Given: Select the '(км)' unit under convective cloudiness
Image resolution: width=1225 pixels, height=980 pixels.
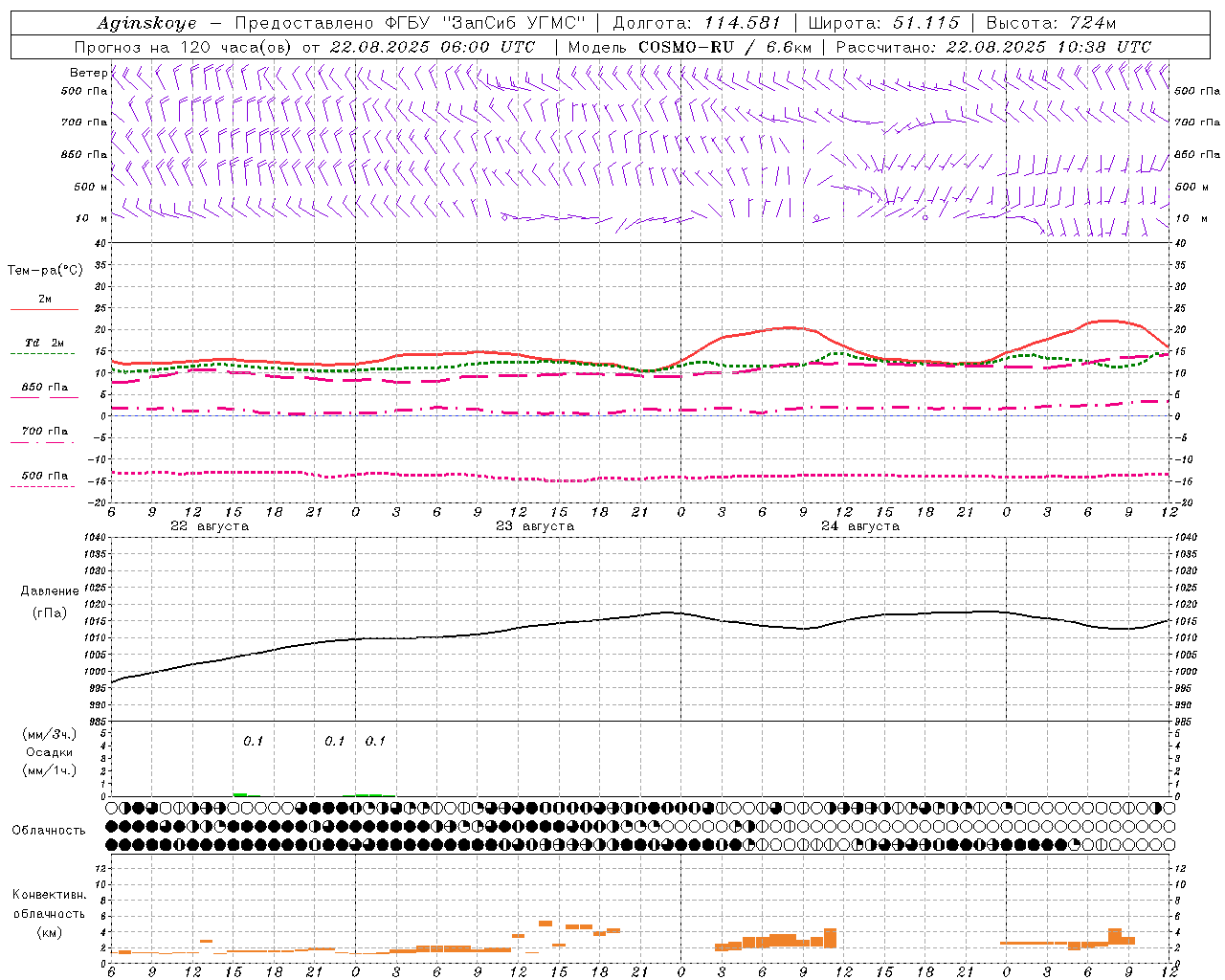Looking at the screenshot, I should (49, 932).
